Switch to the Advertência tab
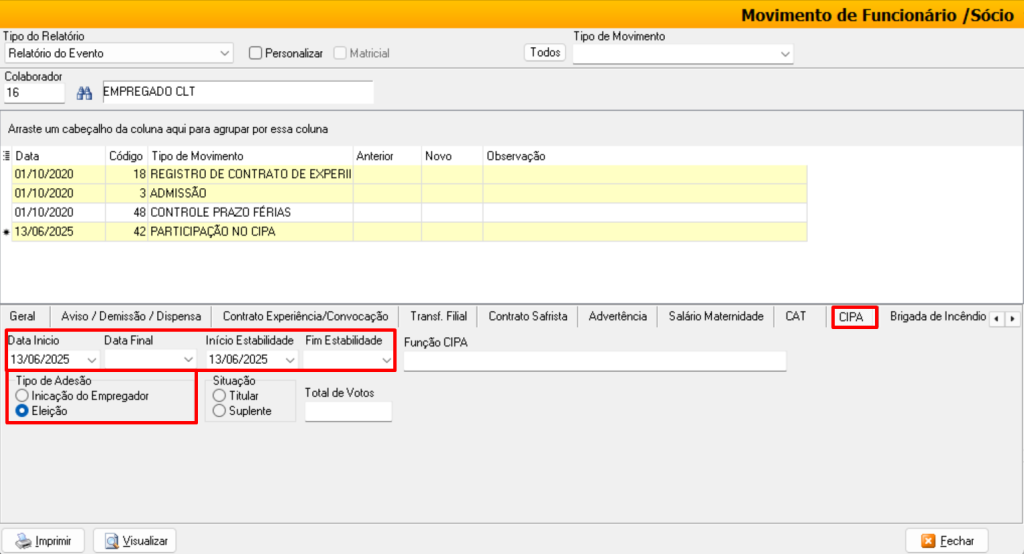1024x554 pixels. coord(618,316)
